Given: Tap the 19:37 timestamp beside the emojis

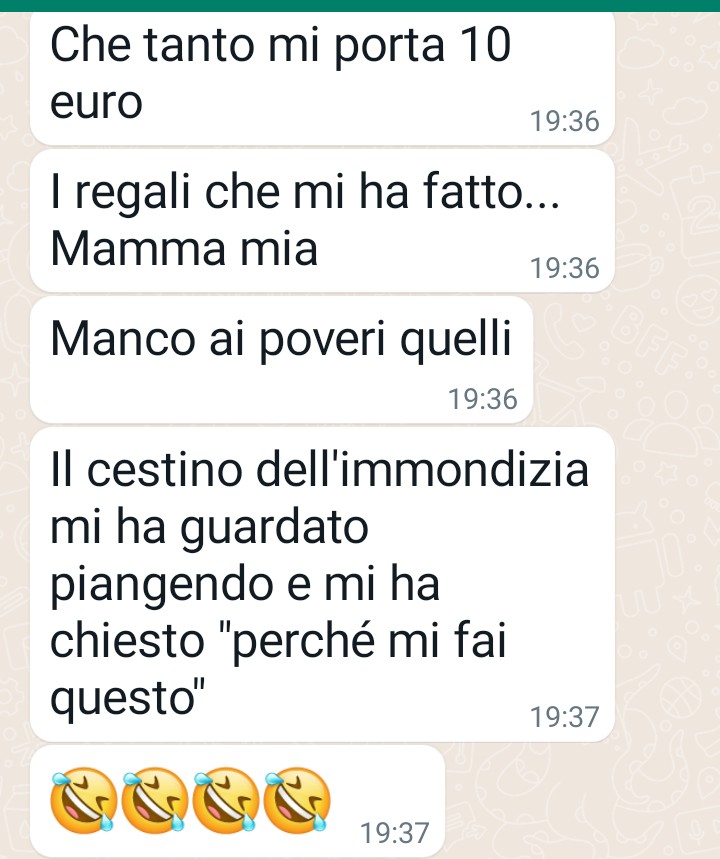Looking at the screenshot, I should point(395,833).
